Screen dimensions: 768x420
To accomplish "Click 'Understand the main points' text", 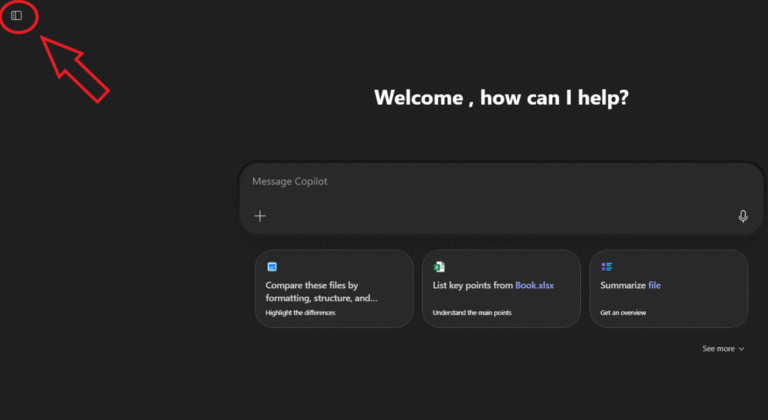I will [472, 313].
